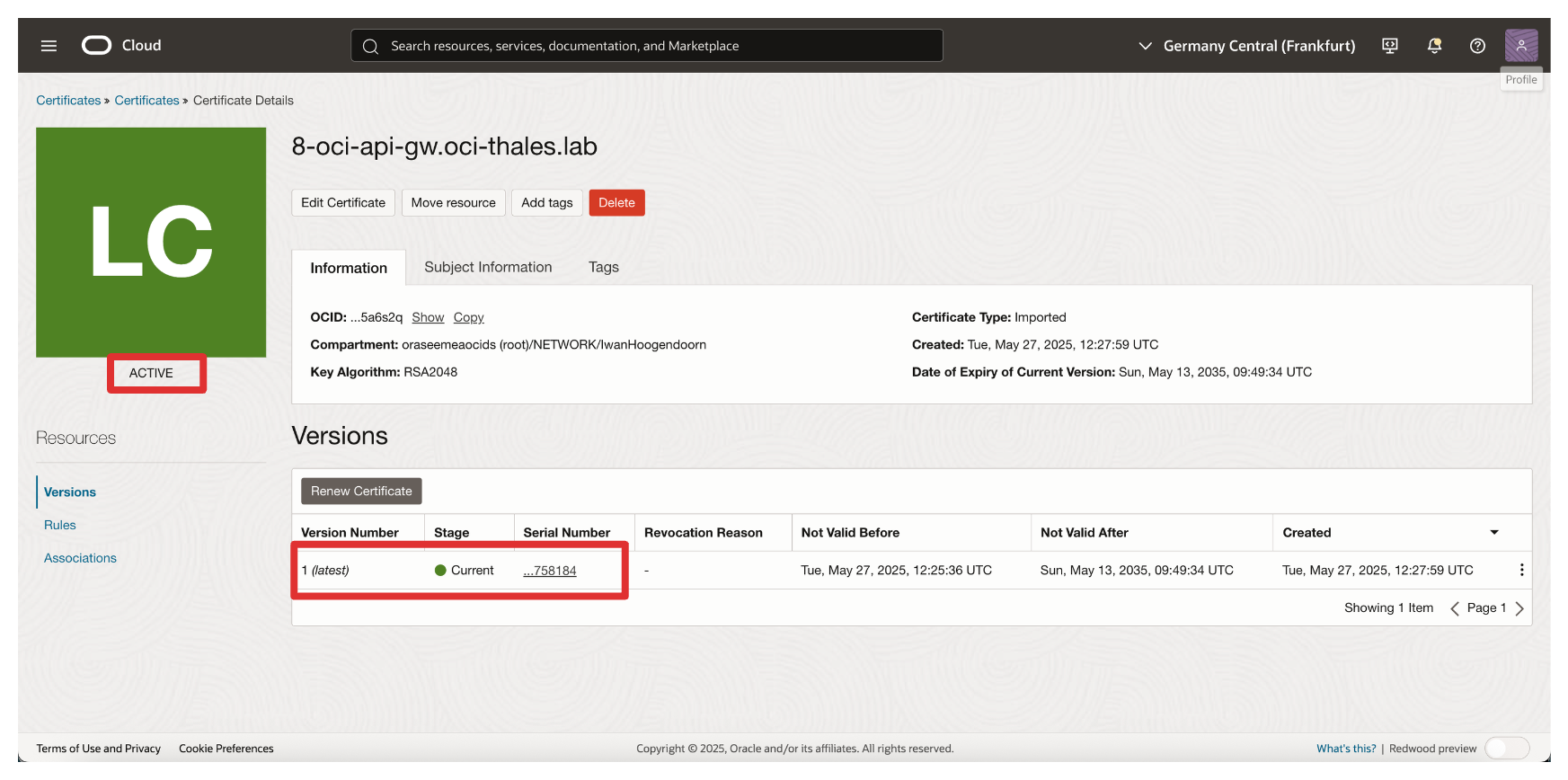Open the notifications bell
This screenshot has width=1568, height=780.
click(x=1434, y=46)
